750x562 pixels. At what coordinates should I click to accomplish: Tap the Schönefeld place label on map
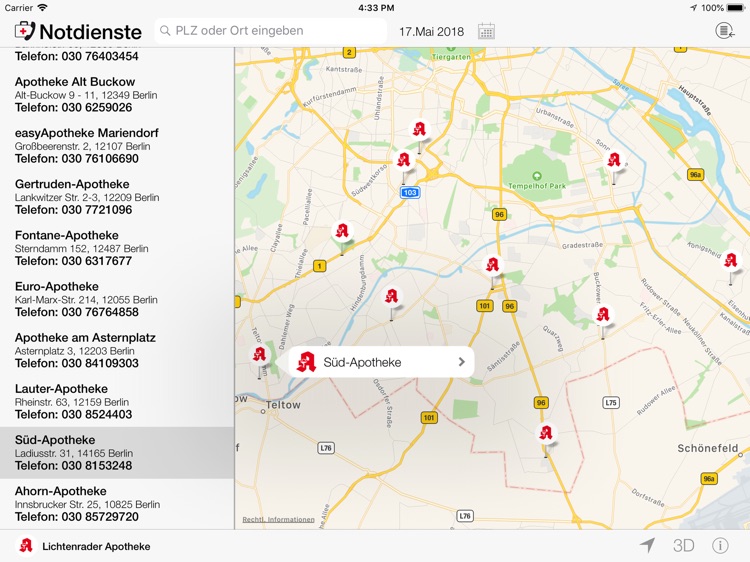pyautogui.click(x=708, y=448)
